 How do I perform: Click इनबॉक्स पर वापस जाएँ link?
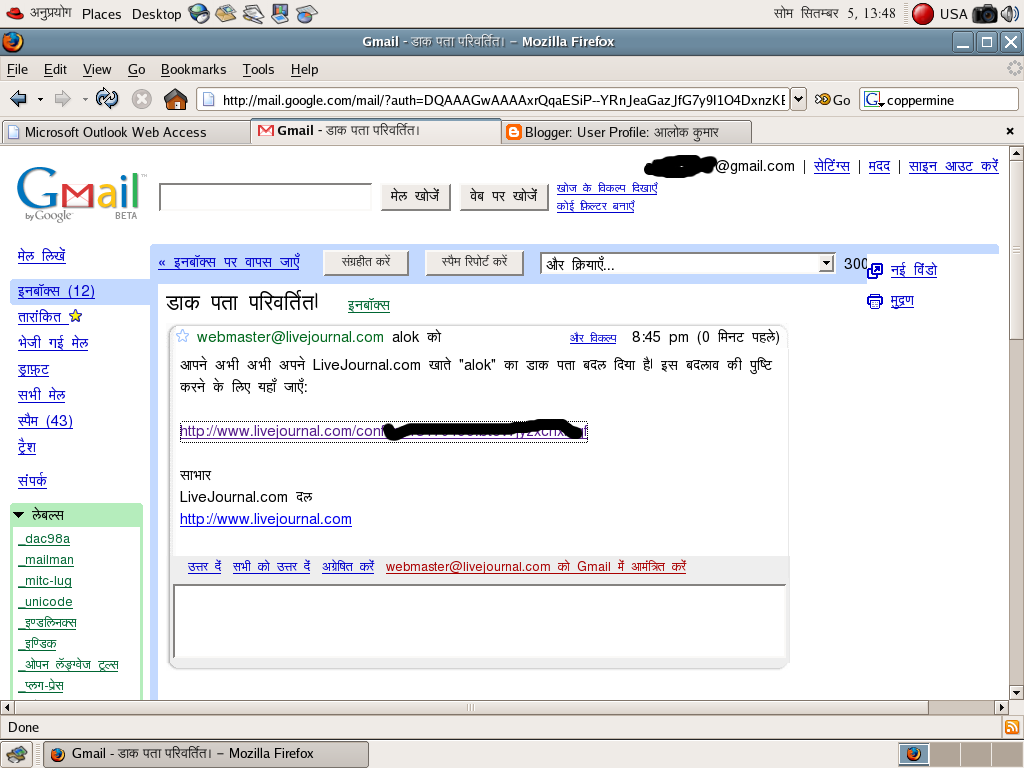[x=229, y=263]
